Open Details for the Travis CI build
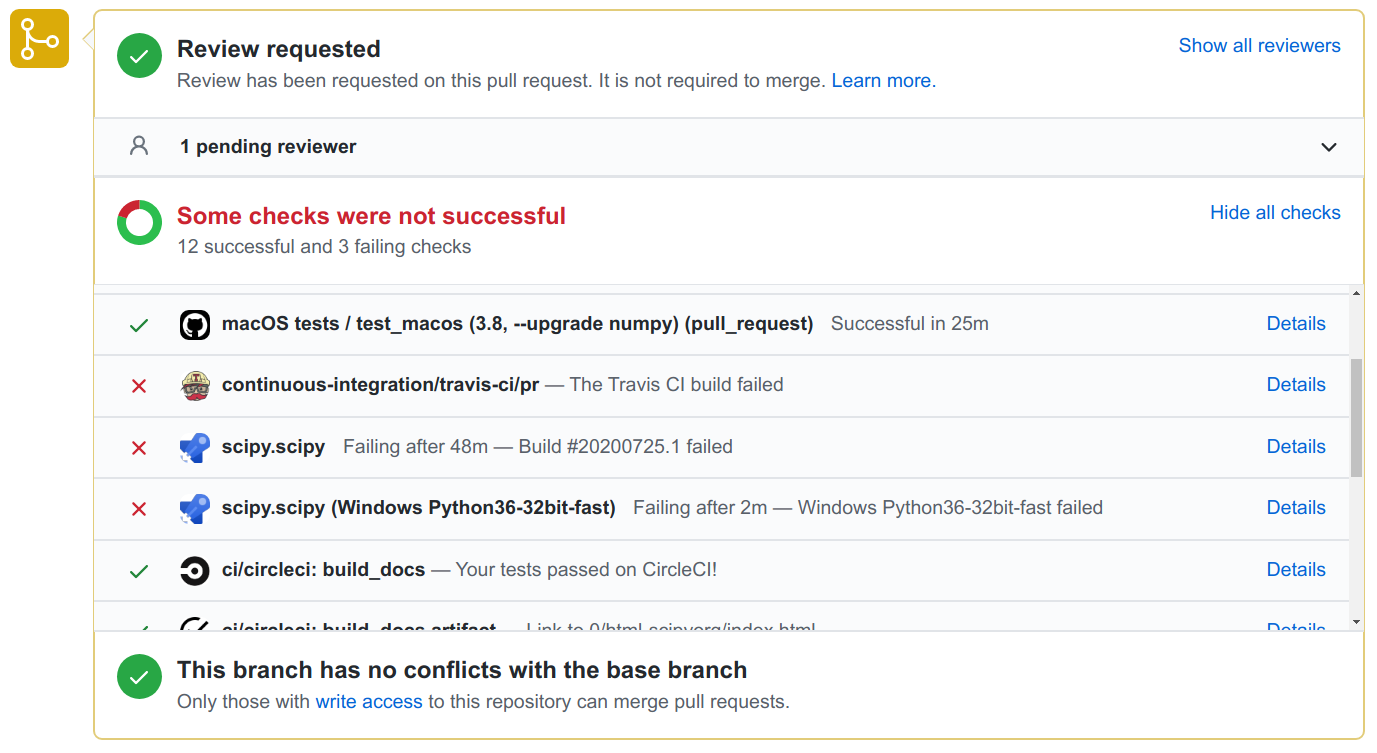Screen dimensions: 1377x753 click(x=1296, y=385)
